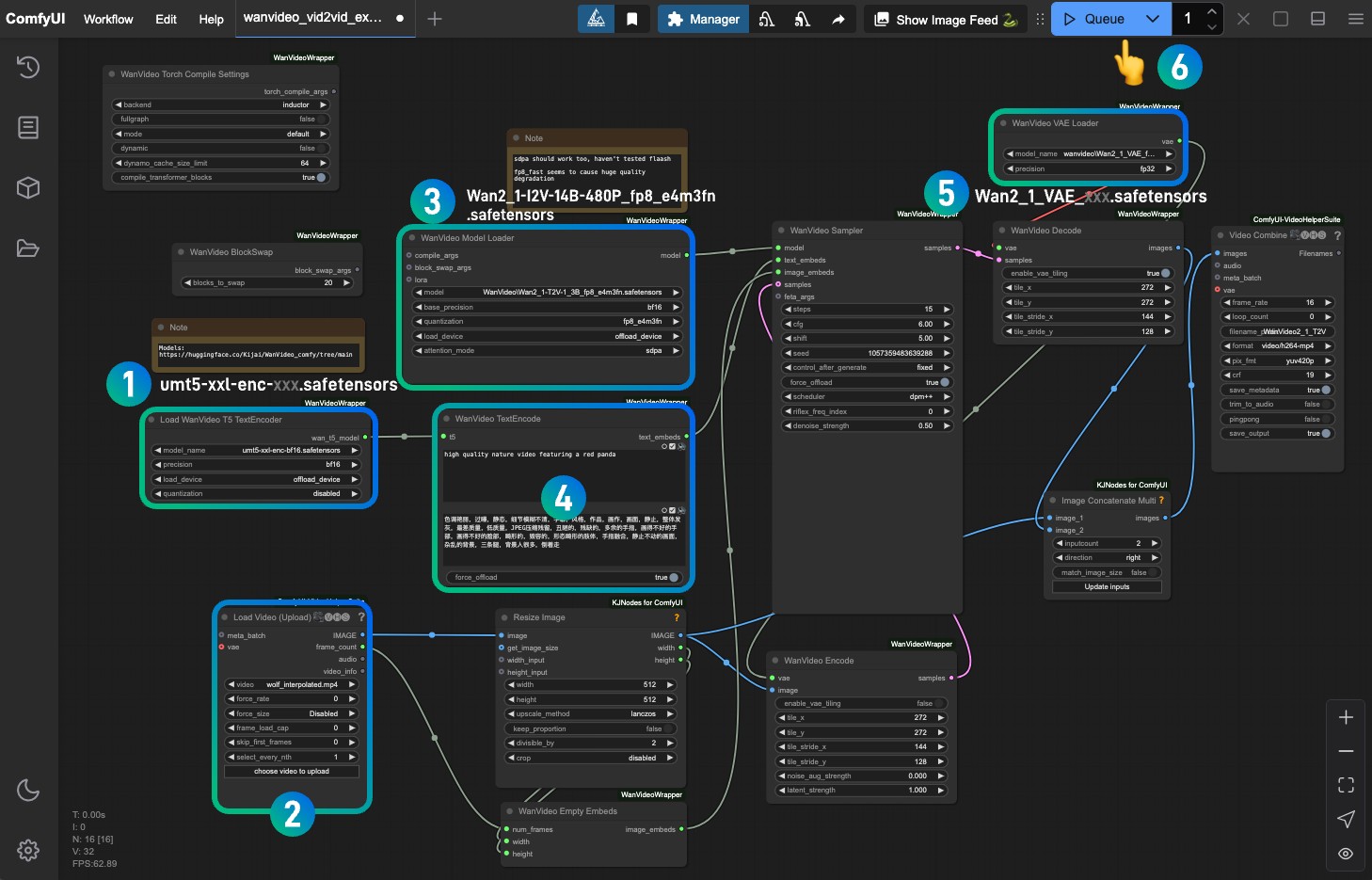Click the bookmark icon in top bar
Screen dimensions: 1372x880
(x=632, y=19)
